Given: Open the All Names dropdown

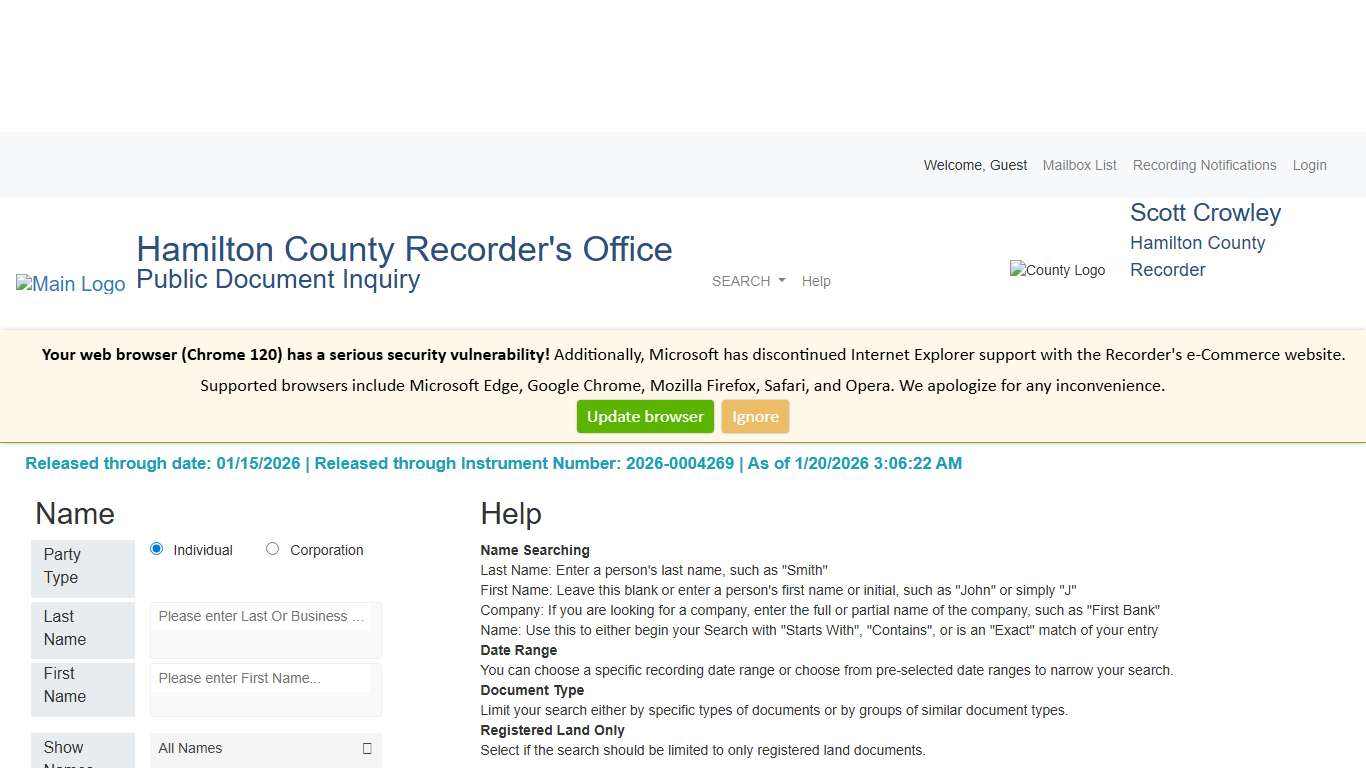Looking at the screenshot, I should point(265,748).
